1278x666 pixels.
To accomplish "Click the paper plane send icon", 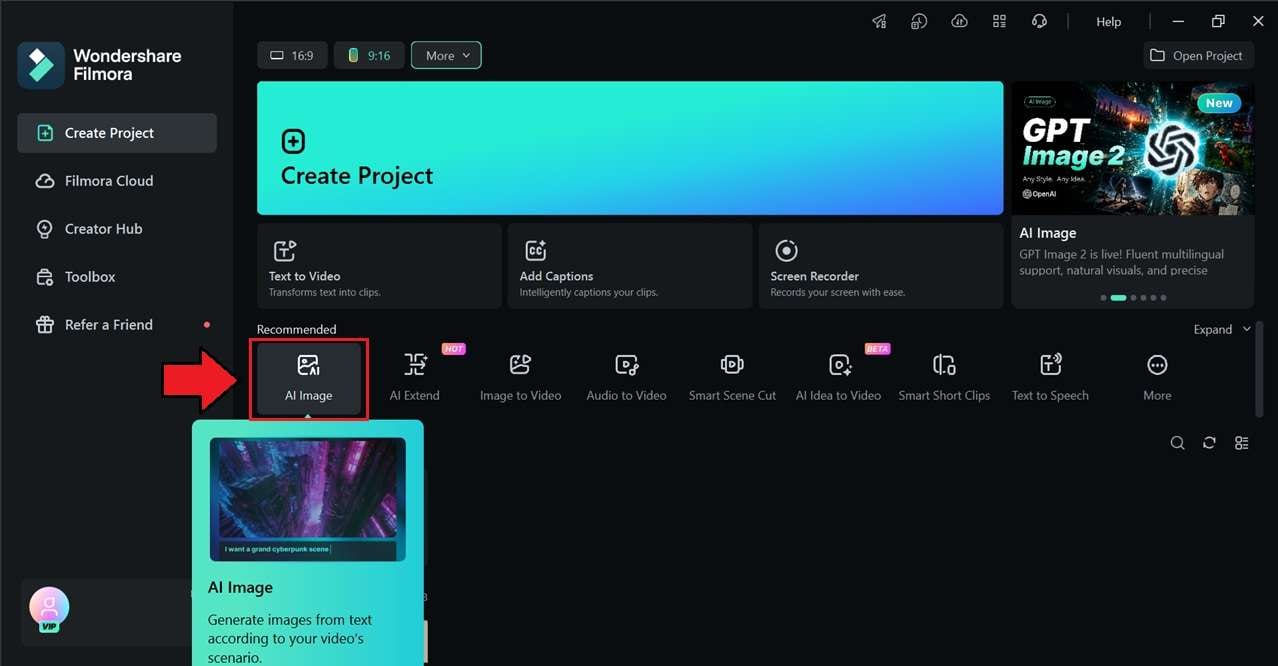I will tap(880, 21).
